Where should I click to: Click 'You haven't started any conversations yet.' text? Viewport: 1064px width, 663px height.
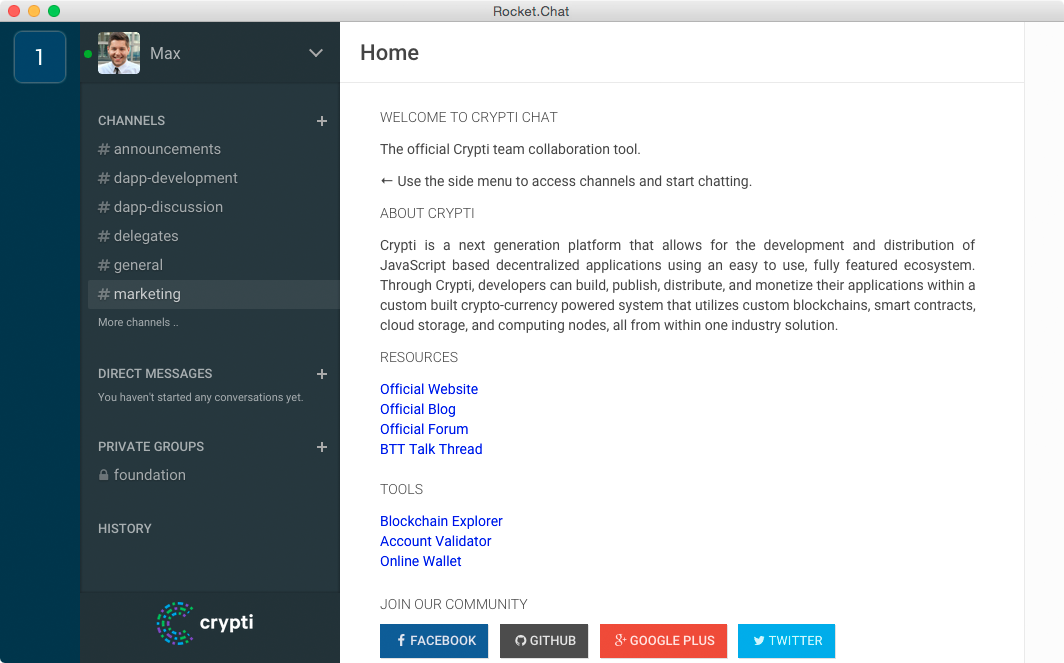click(x=200, y=398)
